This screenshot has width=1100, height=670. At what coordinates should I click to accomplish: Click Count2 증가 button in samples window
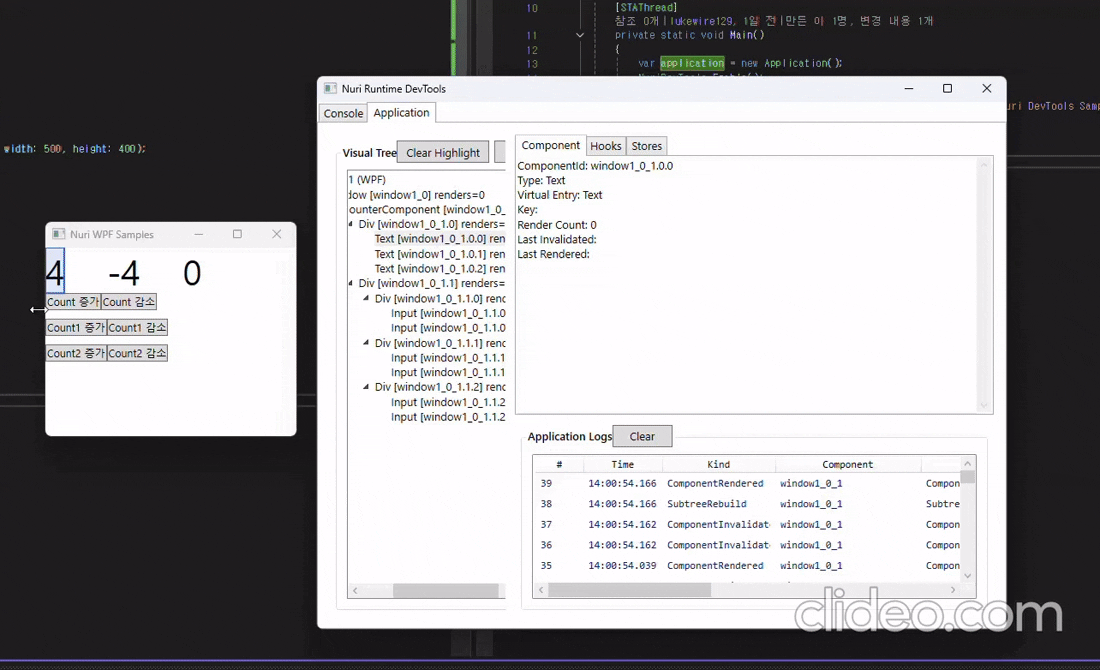[76, 353]
